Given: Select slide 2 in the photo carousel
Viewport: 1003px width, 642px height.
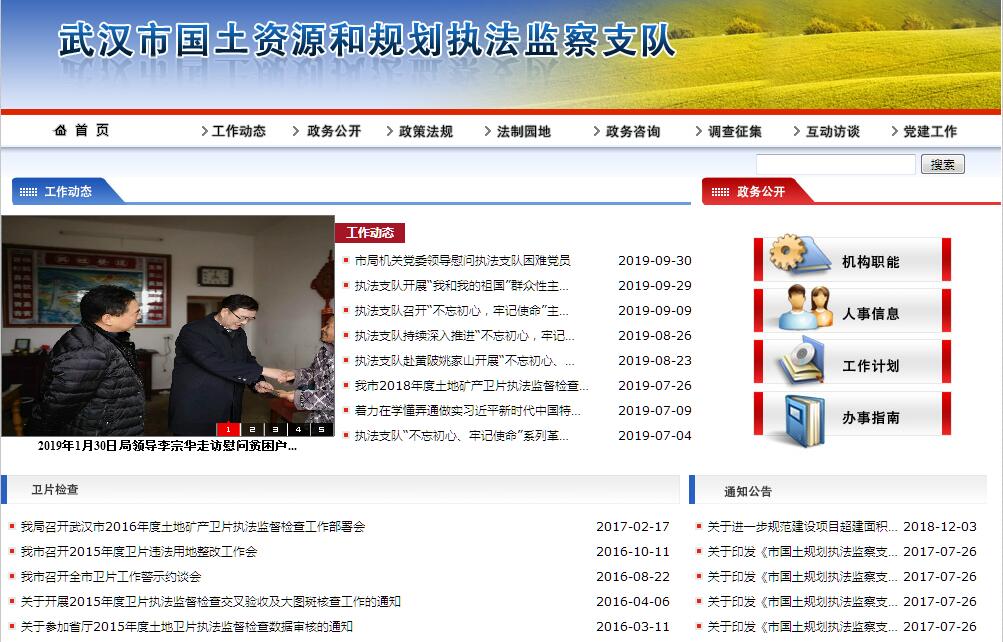Looking at the screenshot, I should pyautogui.click(x=252, y=429).
